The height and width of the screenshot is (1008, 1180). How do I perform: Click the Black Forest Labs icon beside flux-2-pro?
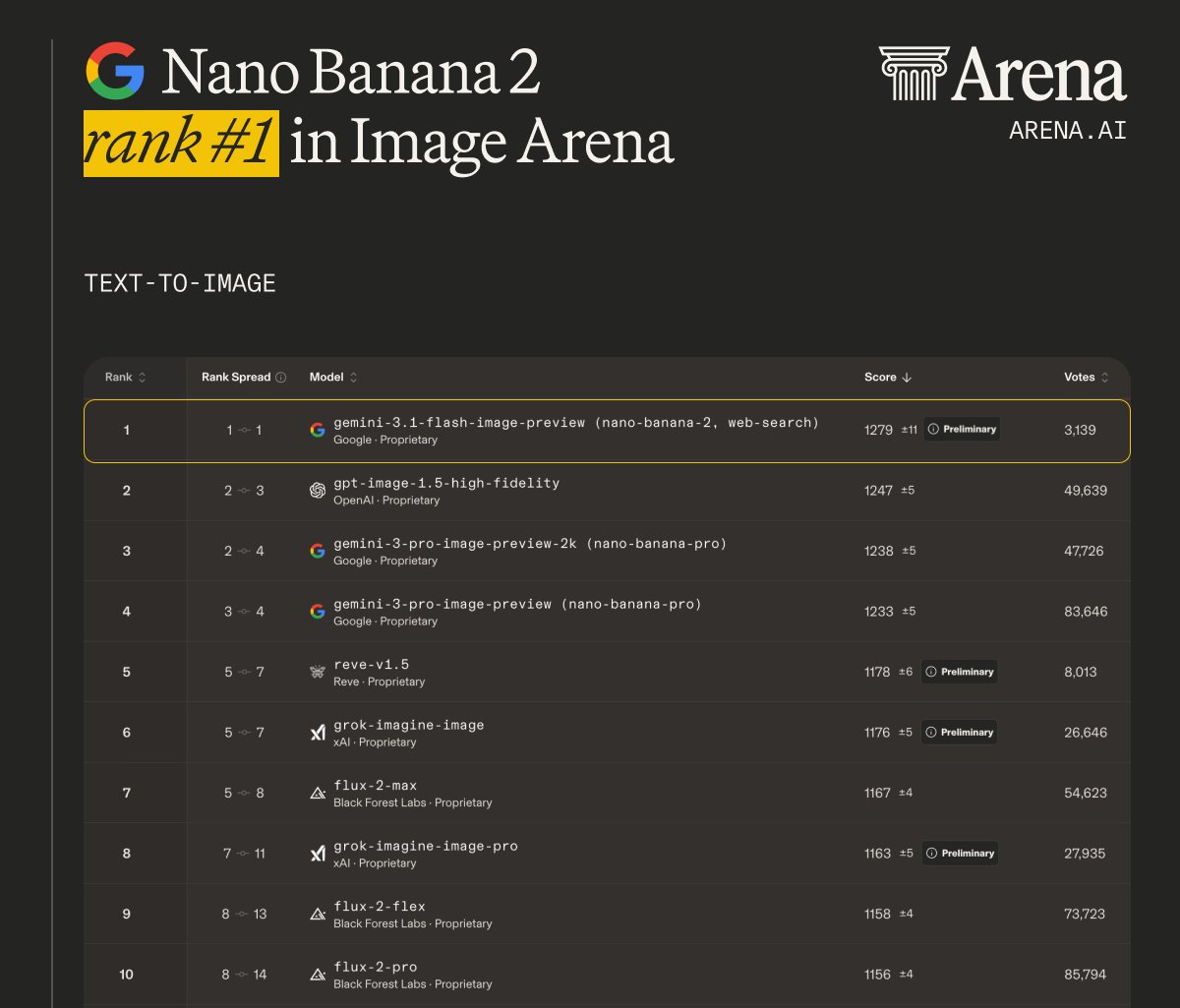point(317,974)
